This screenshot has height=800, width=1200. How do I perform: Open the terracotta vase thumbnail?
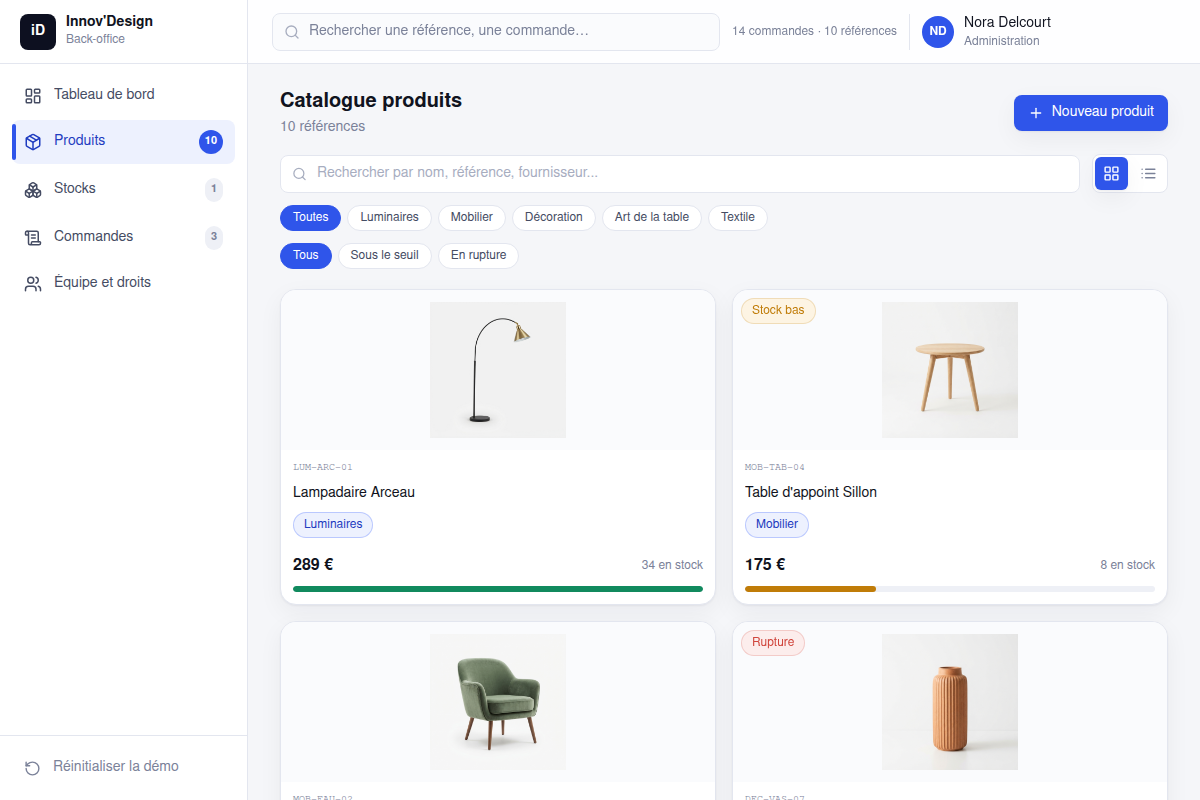[x=950, y=702]
